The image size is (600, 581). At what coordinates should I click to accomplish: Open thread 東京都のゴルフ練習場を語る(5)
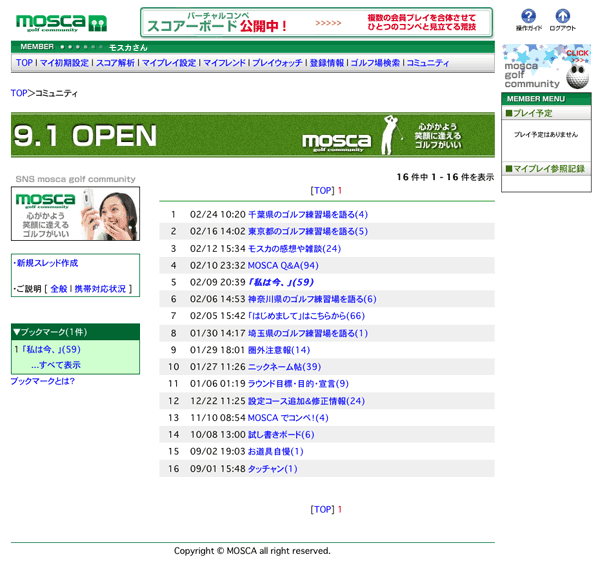click(x=308, y=231)
